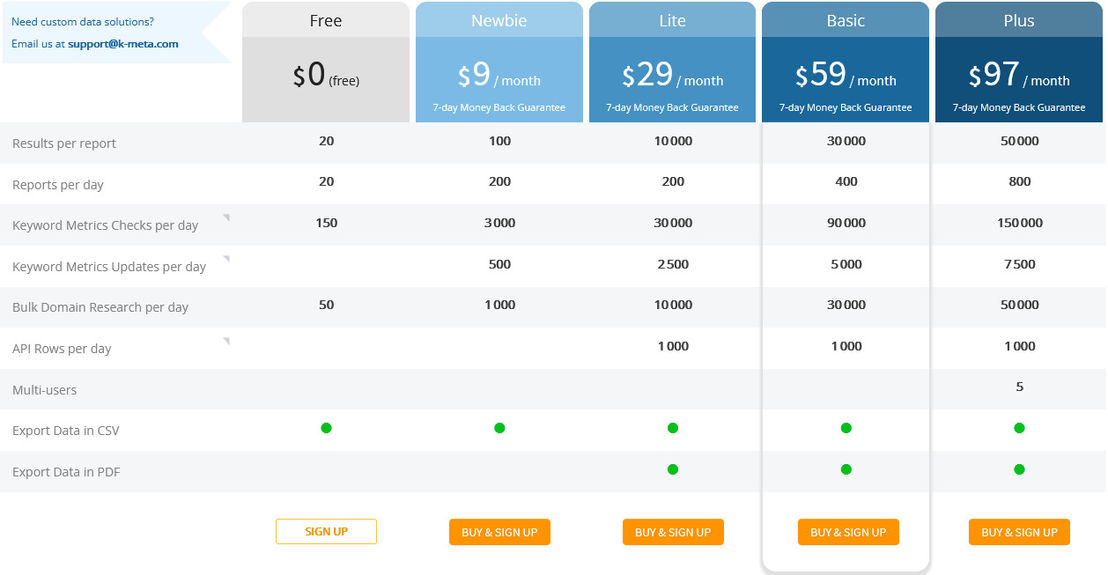Click the Results per report label
Screen dimensions: 1108x575
click(x=64, y=143)
